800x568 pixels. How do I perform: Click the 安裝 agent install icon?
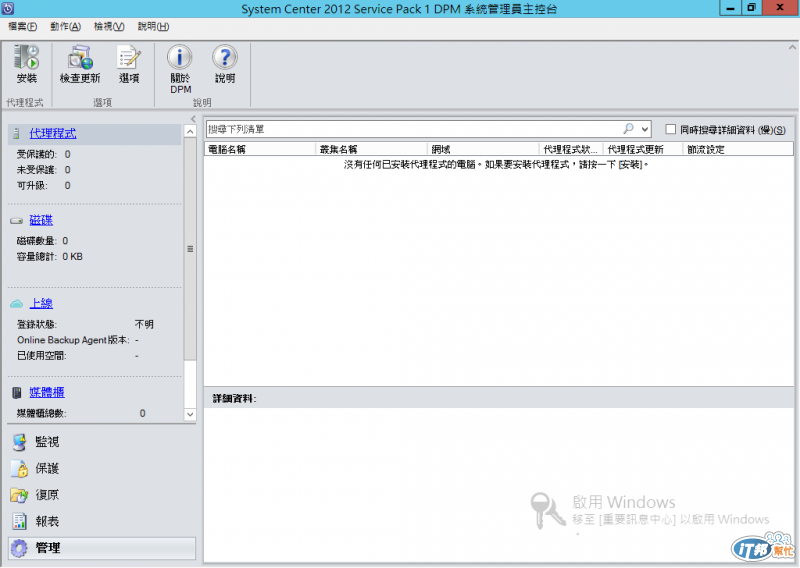27,57
